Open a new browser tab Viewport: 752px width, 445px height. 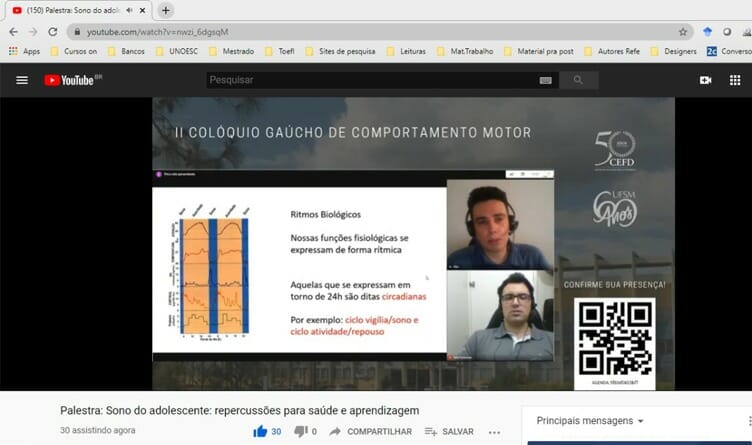(166, 10)
